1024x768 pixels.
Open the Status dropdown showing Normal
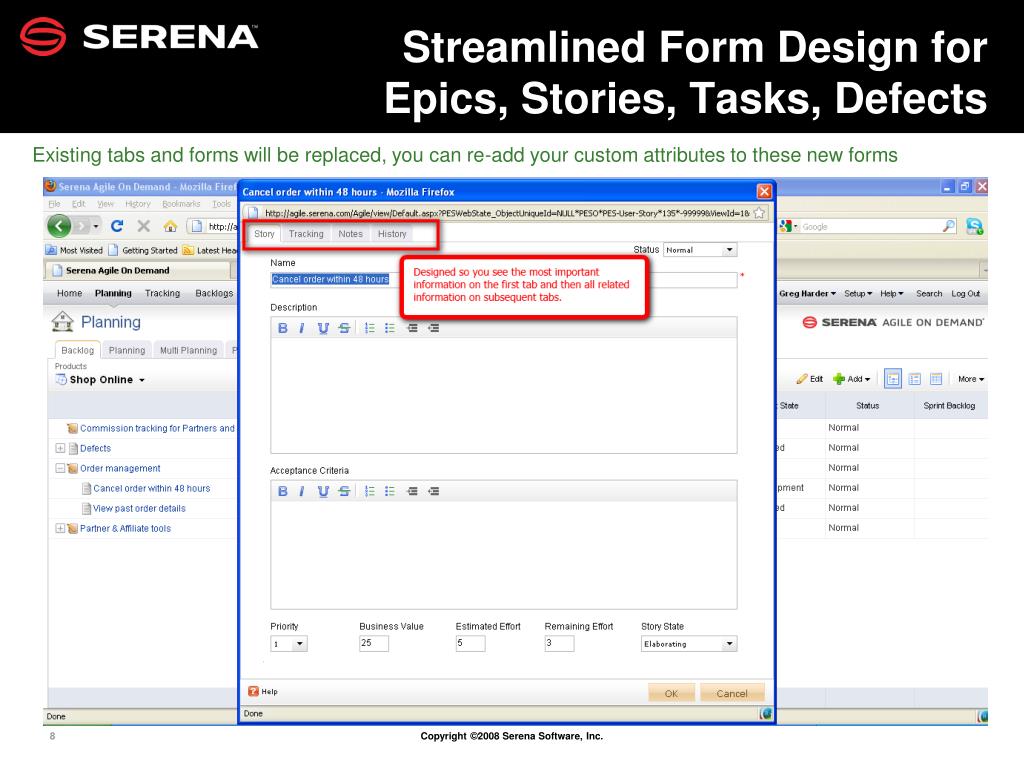[x=700, y=250]
